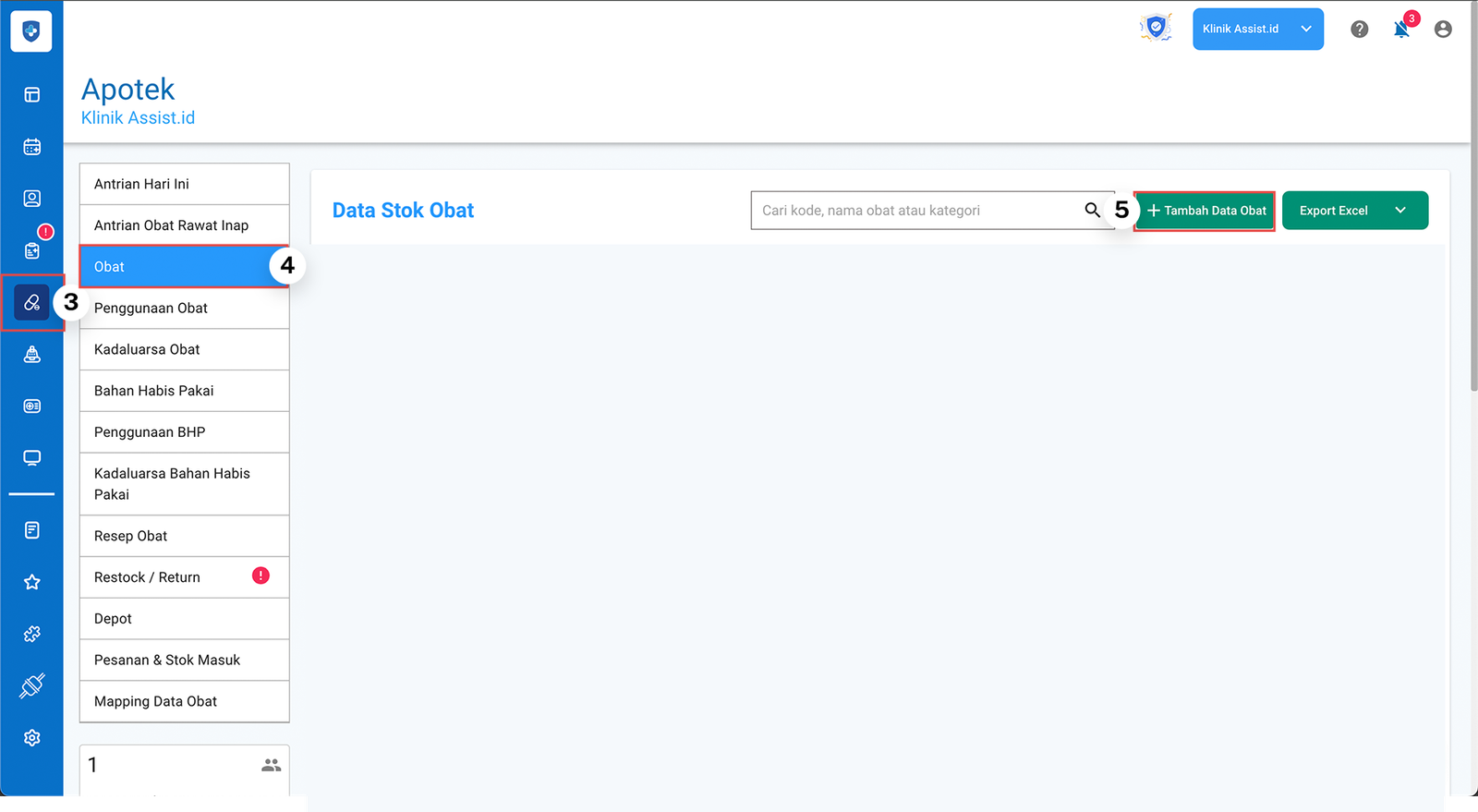1478x812 pixels.
Task: Click the help question mark icon
Action: point(1359,30)
